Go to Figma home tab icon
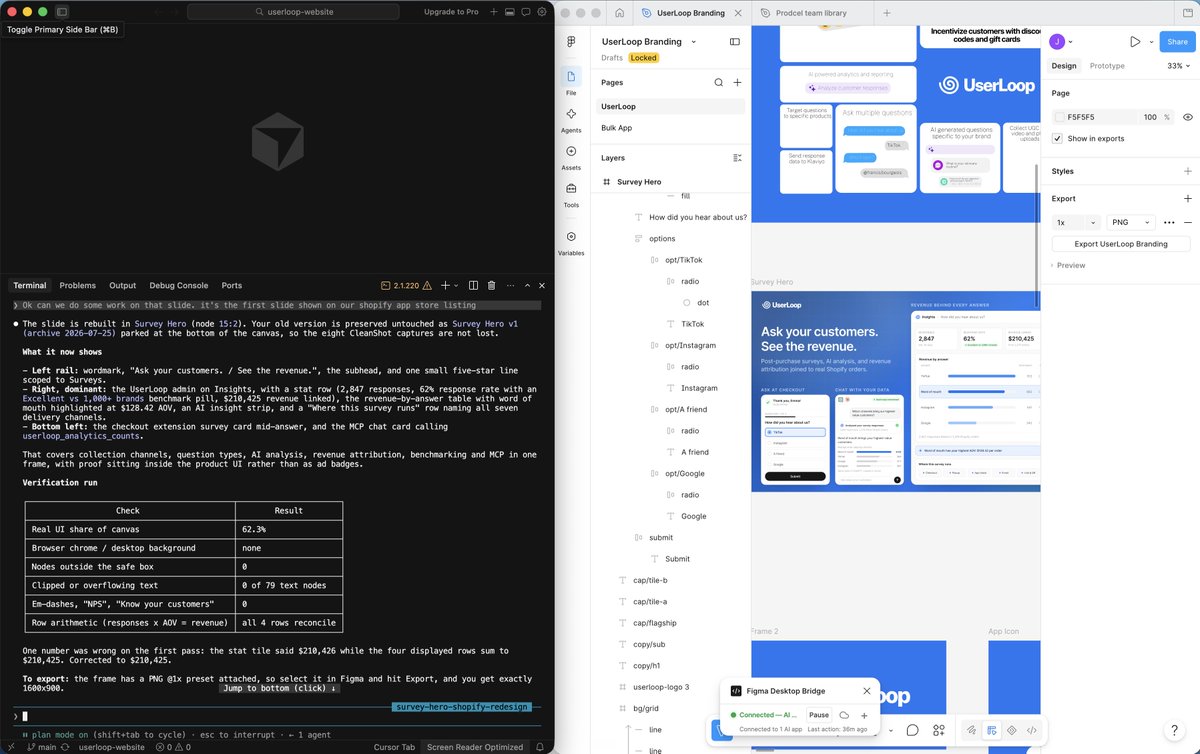The width and height of the screenshot is (1200, 754). point(619,13)
